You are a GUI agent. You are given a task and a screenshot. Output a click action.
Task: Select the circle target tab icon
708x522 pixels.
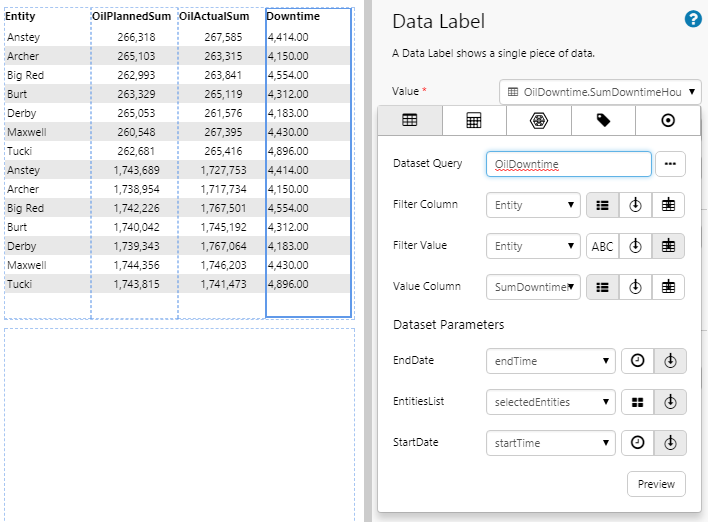[x=668, y=120]
